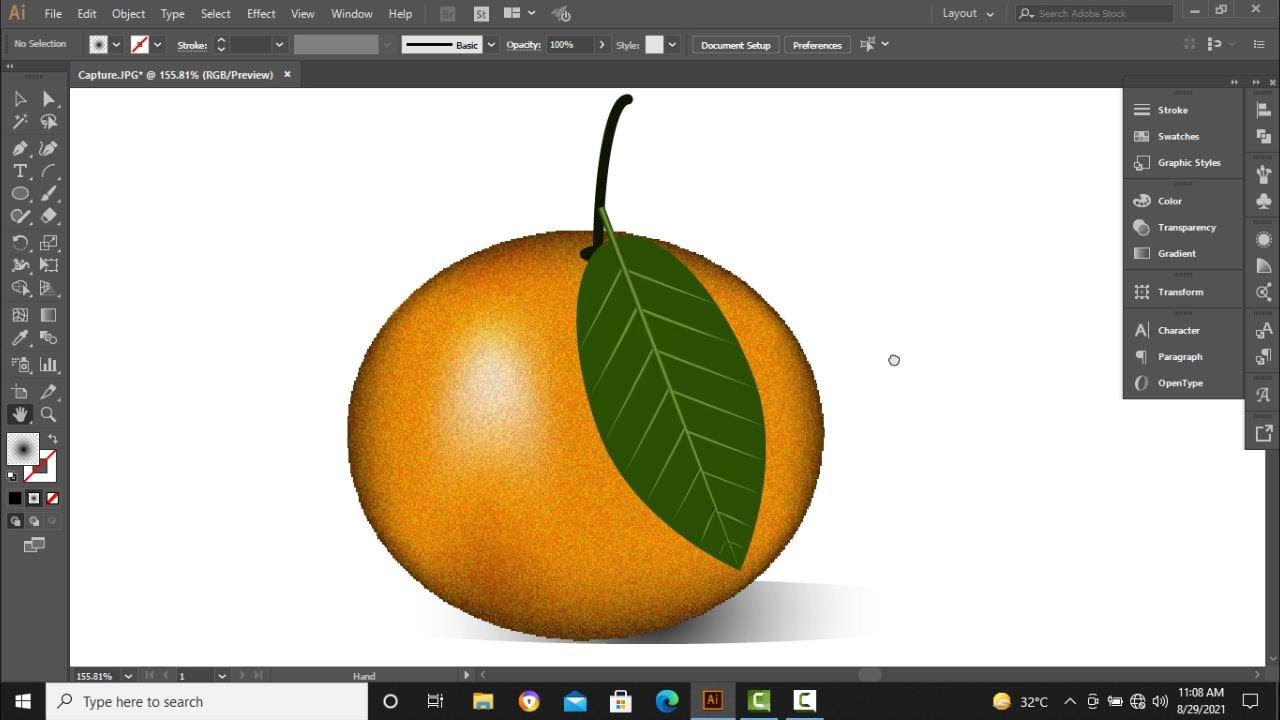Choose the Symbol Sprayer tool

click(20, 365)
